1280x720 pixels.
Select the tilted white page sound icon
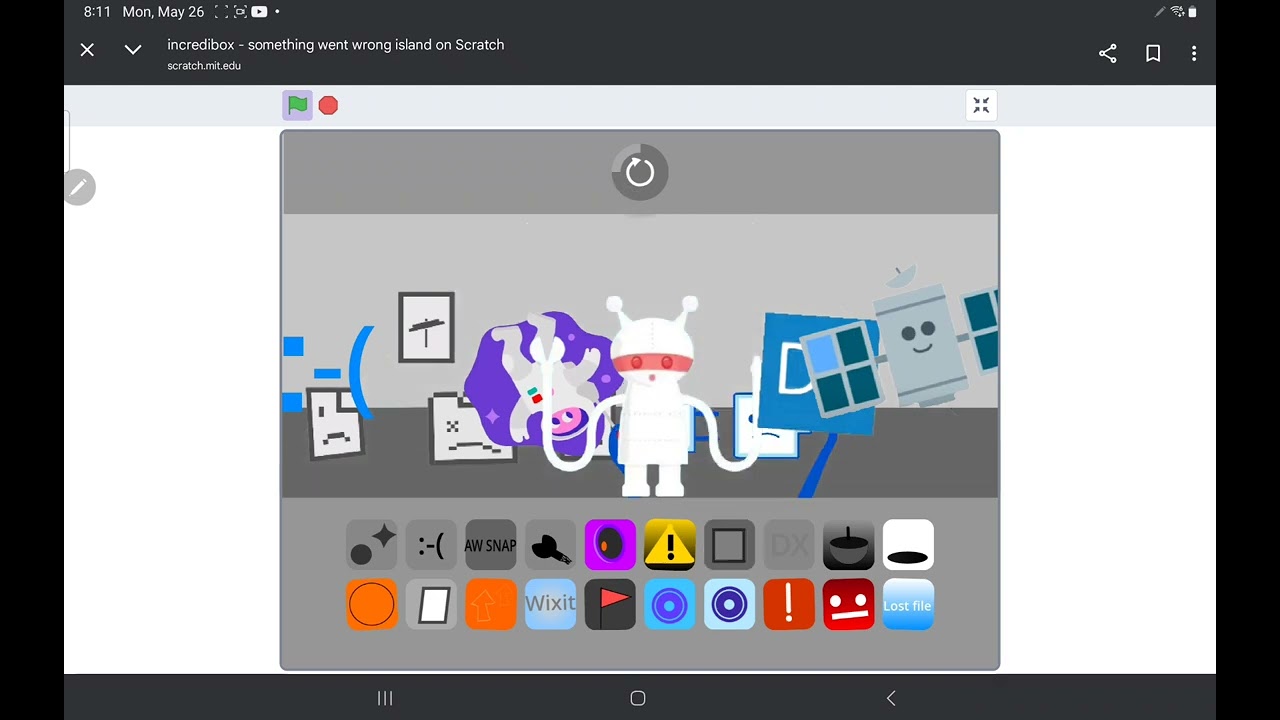coord(431,605)
